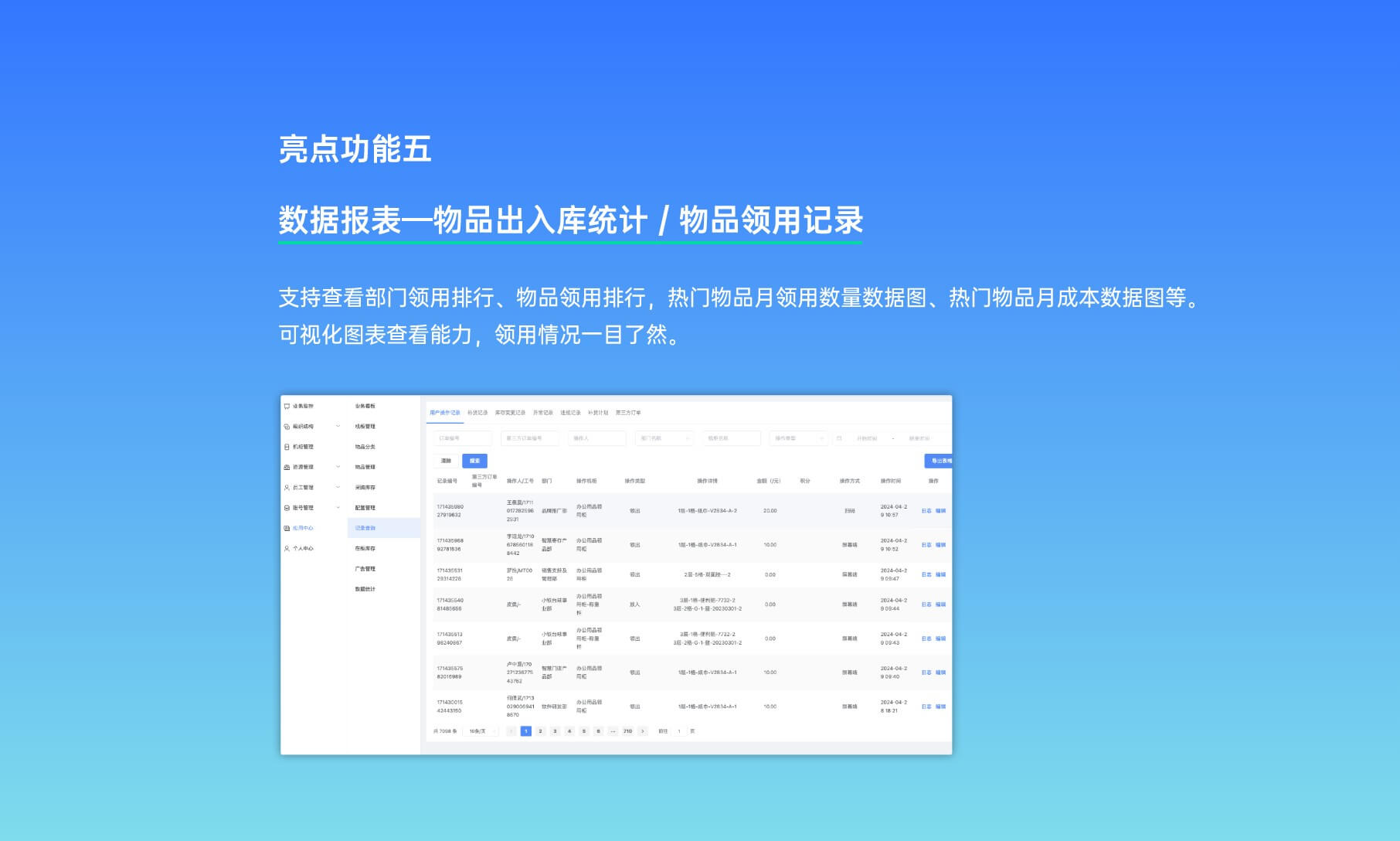Expand the 组织结构 sidebar chevron
The image size is (1400, 841).
click(x=338, y=426)
